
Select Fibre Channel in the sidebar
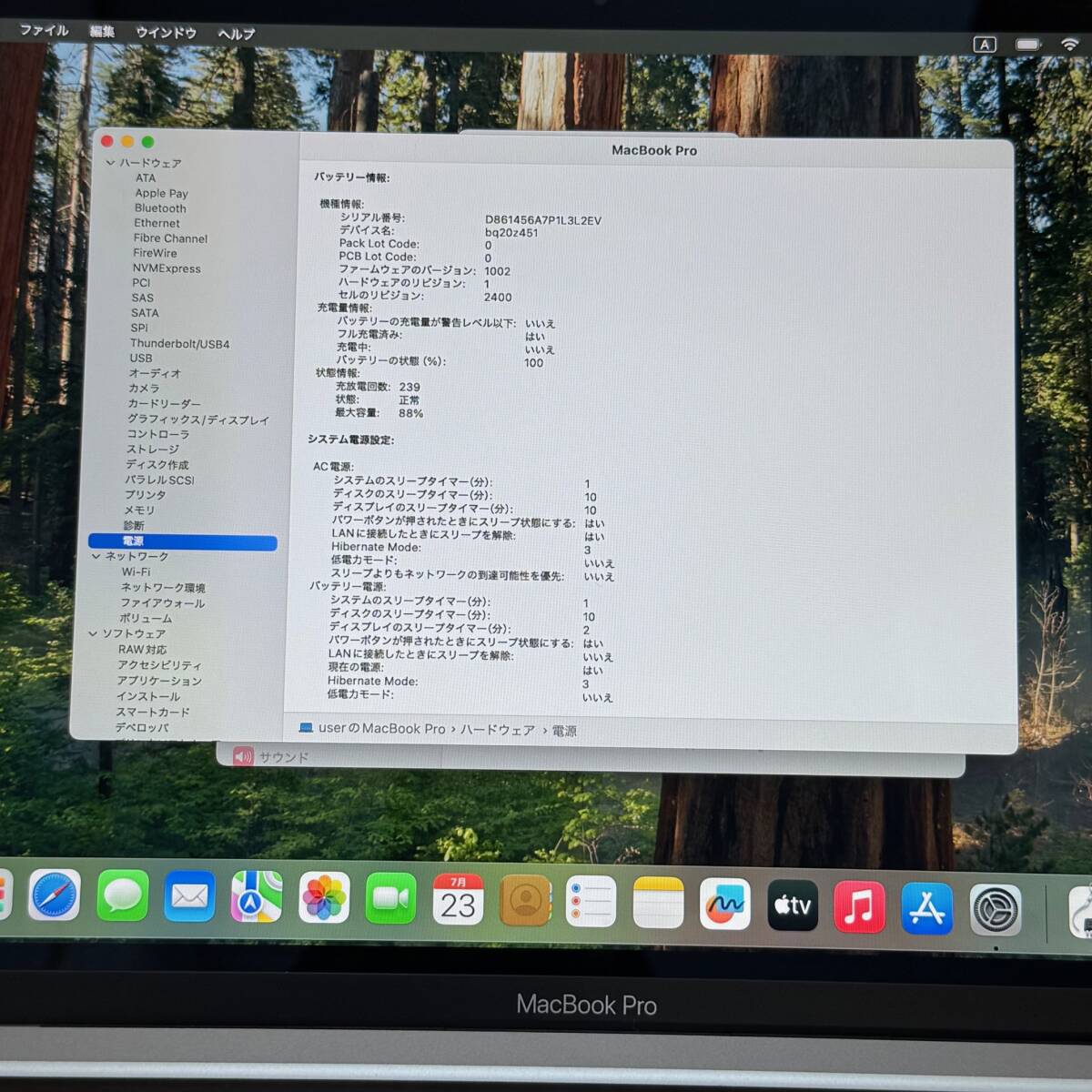[x=170, y=238]
